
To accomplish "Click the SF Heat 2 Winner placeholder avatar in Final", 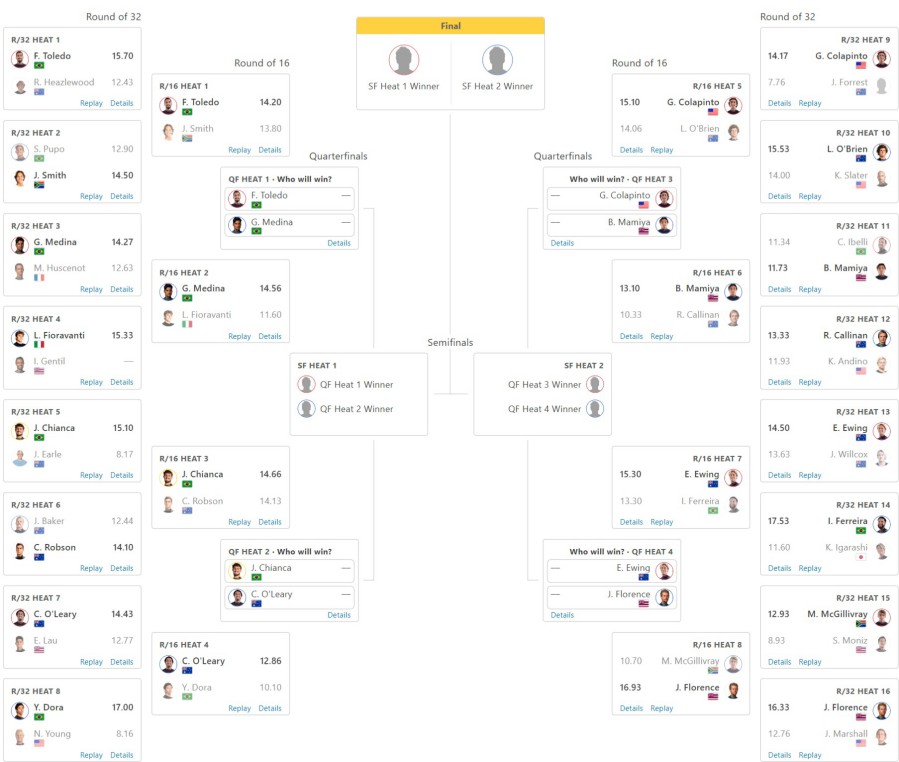I will click(x=497, y=60).
